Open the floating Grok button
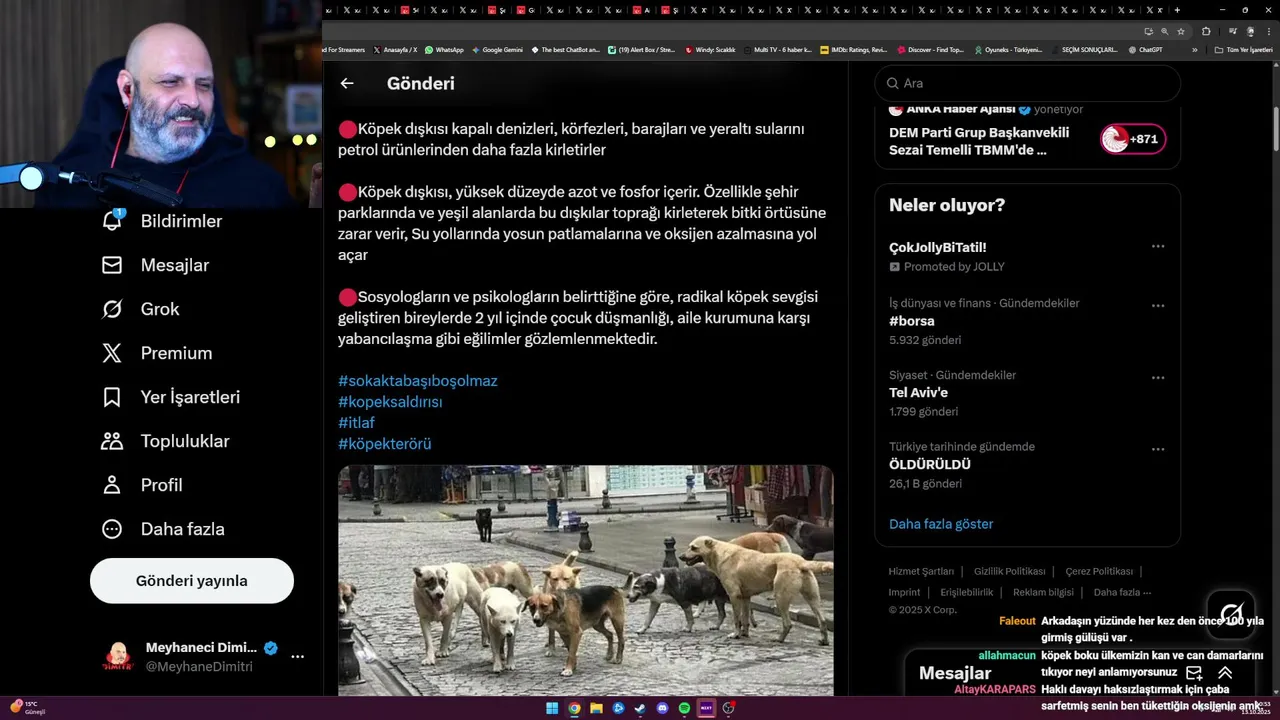Screen dimensions: 1280x720 pos(1231,614)
